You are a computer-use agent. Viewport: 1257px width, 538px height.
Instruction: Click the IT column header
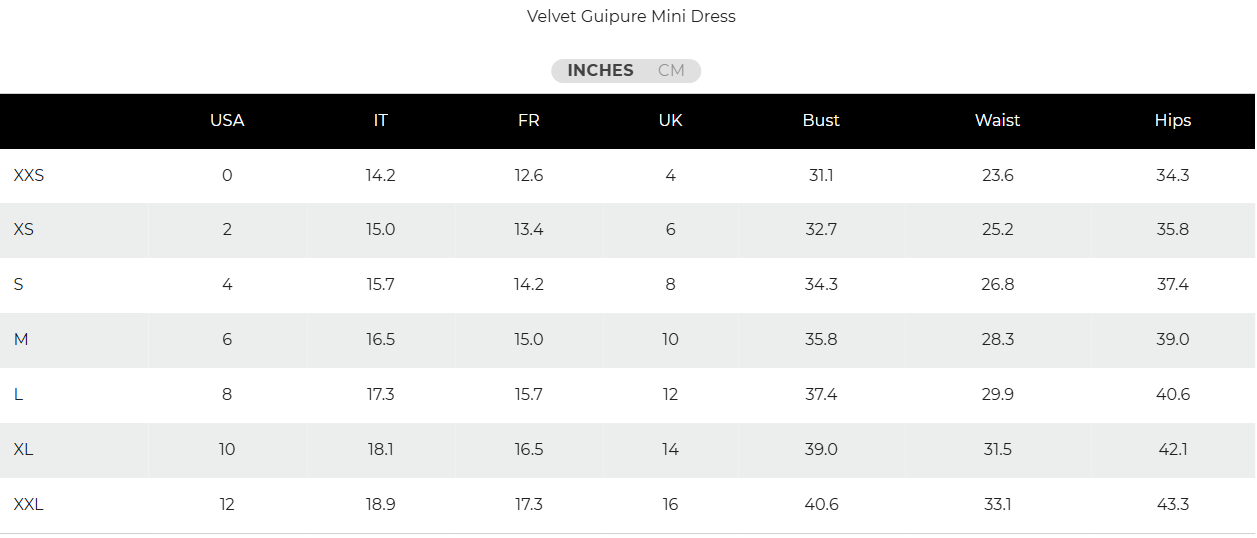coord(380,120)
